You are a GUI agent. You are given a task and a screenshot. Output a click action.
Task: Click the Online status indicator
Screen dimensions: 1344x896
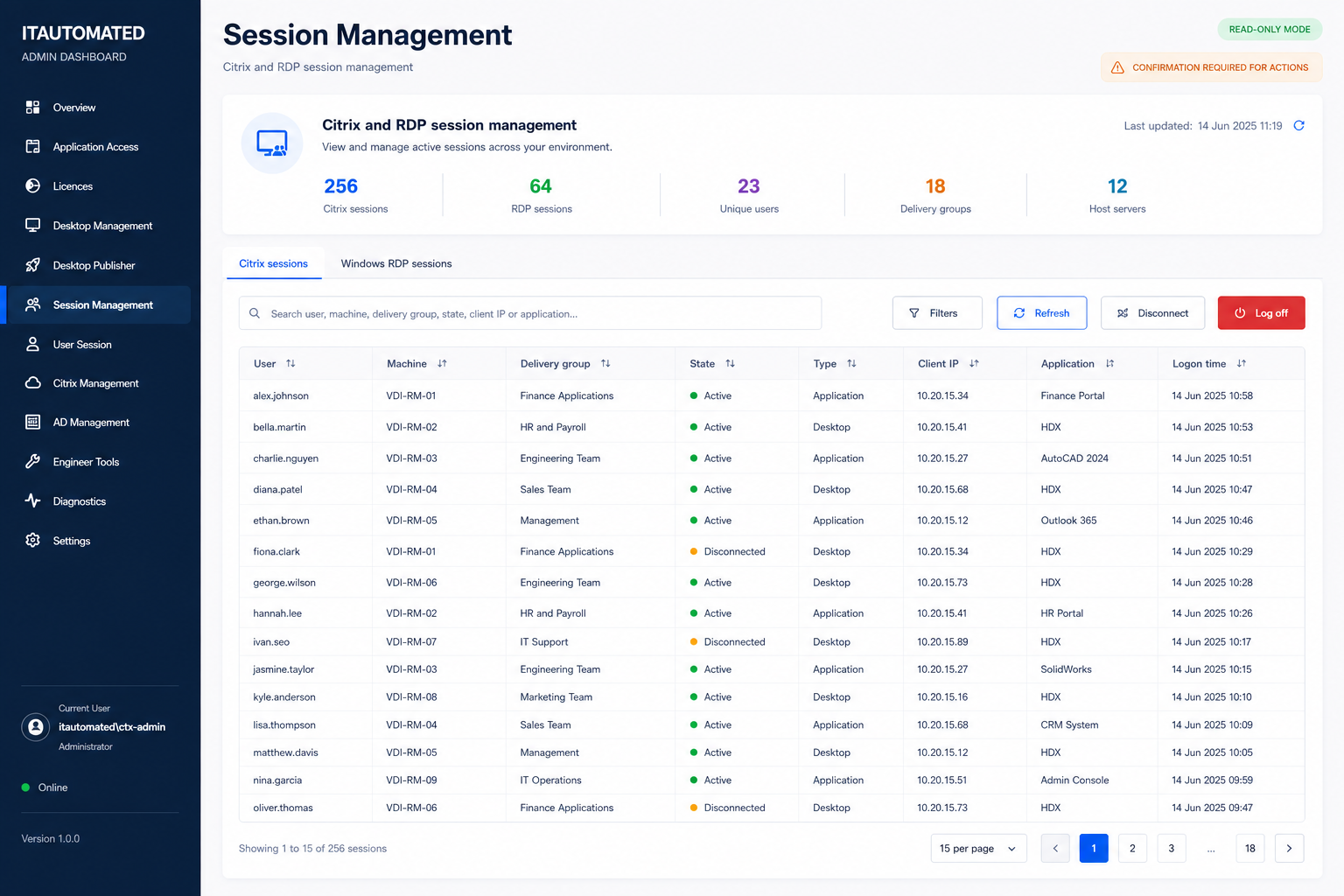45,787
